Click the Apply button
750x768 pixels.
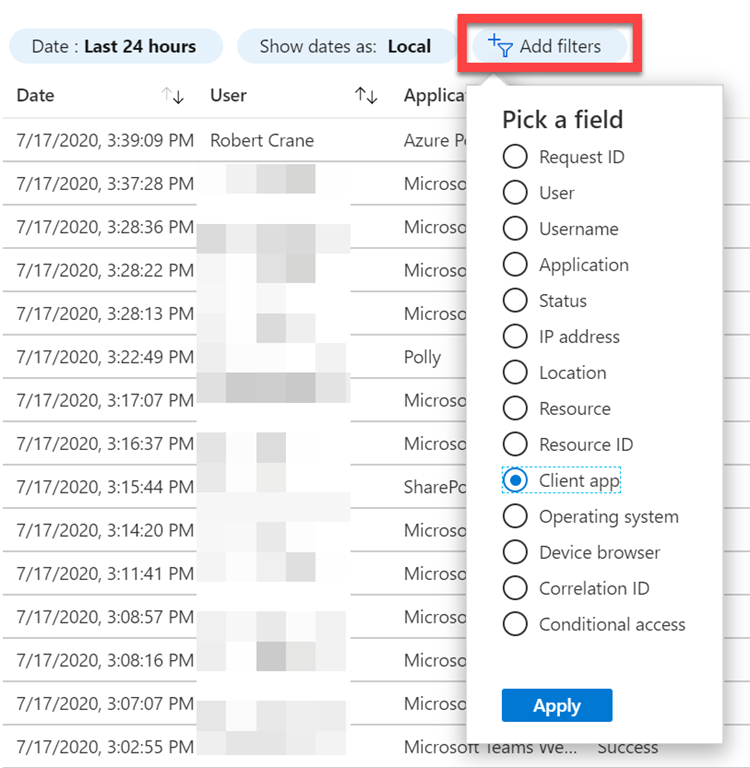tap(556, 706)
